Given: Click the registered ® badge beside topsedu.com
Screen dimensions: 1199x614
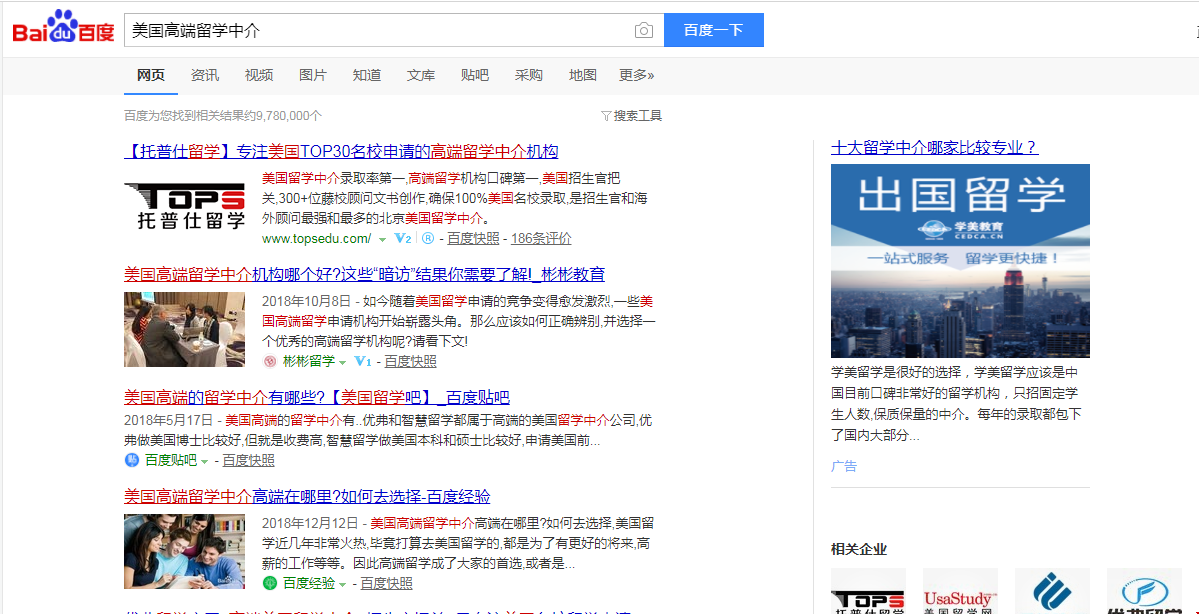Looking at the screenshot, I should click(x=428, y=239).
